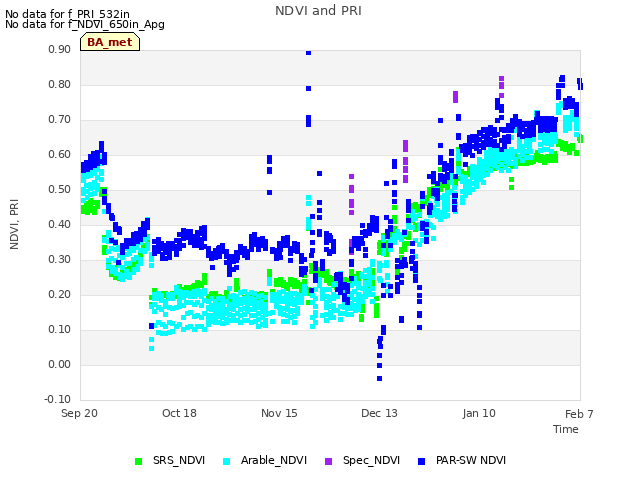The height and width of the screenshot is (480, 640).
Task: Click the Feb 7 x-axis tick label
Action: (579, 414)
